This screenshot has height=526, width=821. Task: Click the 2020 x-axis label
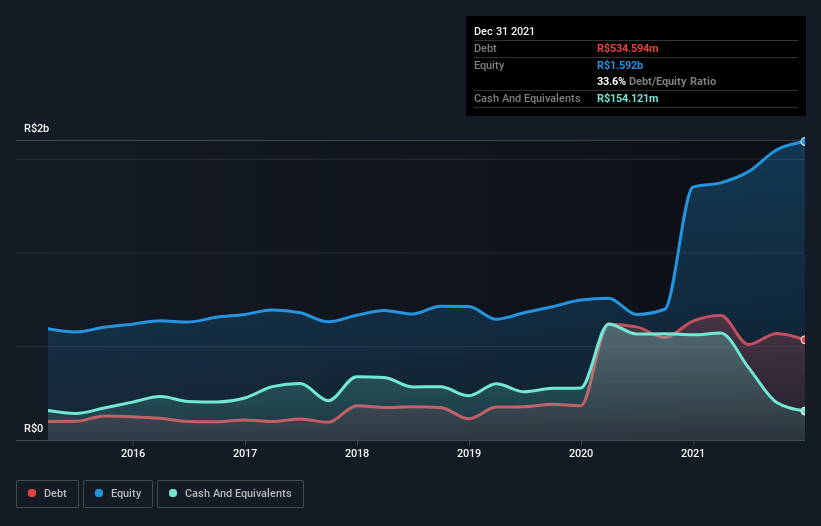581,453
